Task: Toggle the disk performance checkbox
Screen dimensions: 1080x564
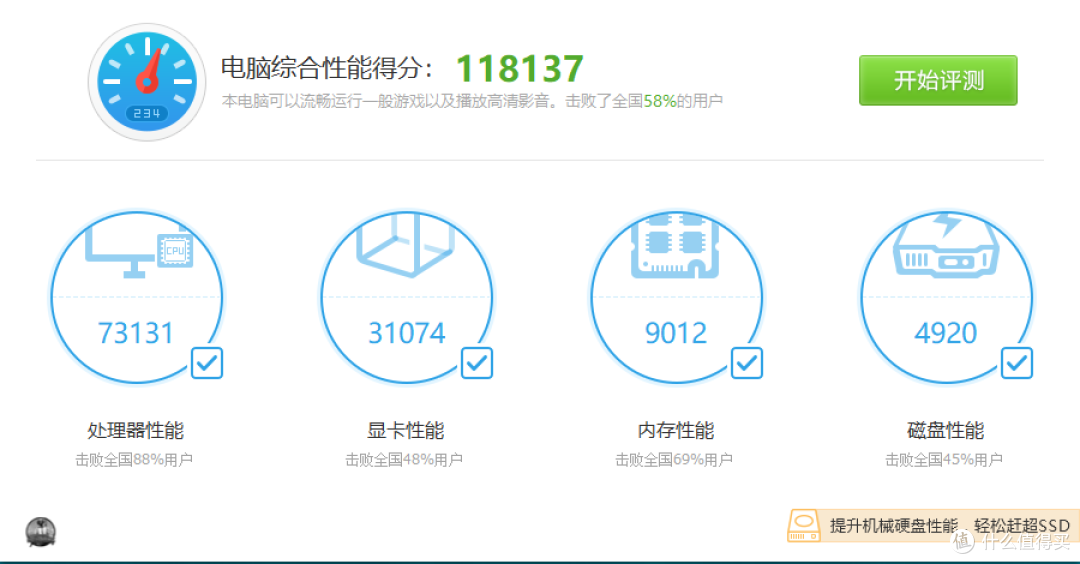Action: coord(1017,363)
